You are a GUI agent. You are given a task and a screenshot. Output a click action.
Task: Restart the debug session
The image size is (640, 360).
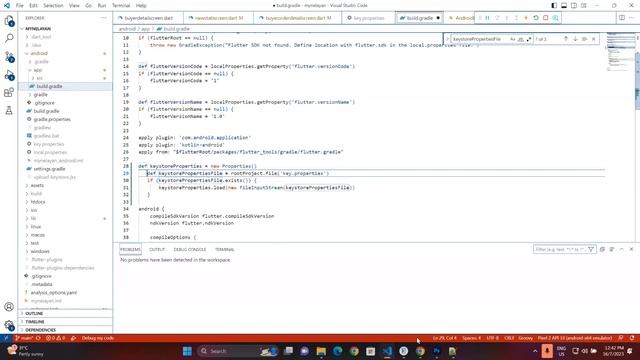536,18
